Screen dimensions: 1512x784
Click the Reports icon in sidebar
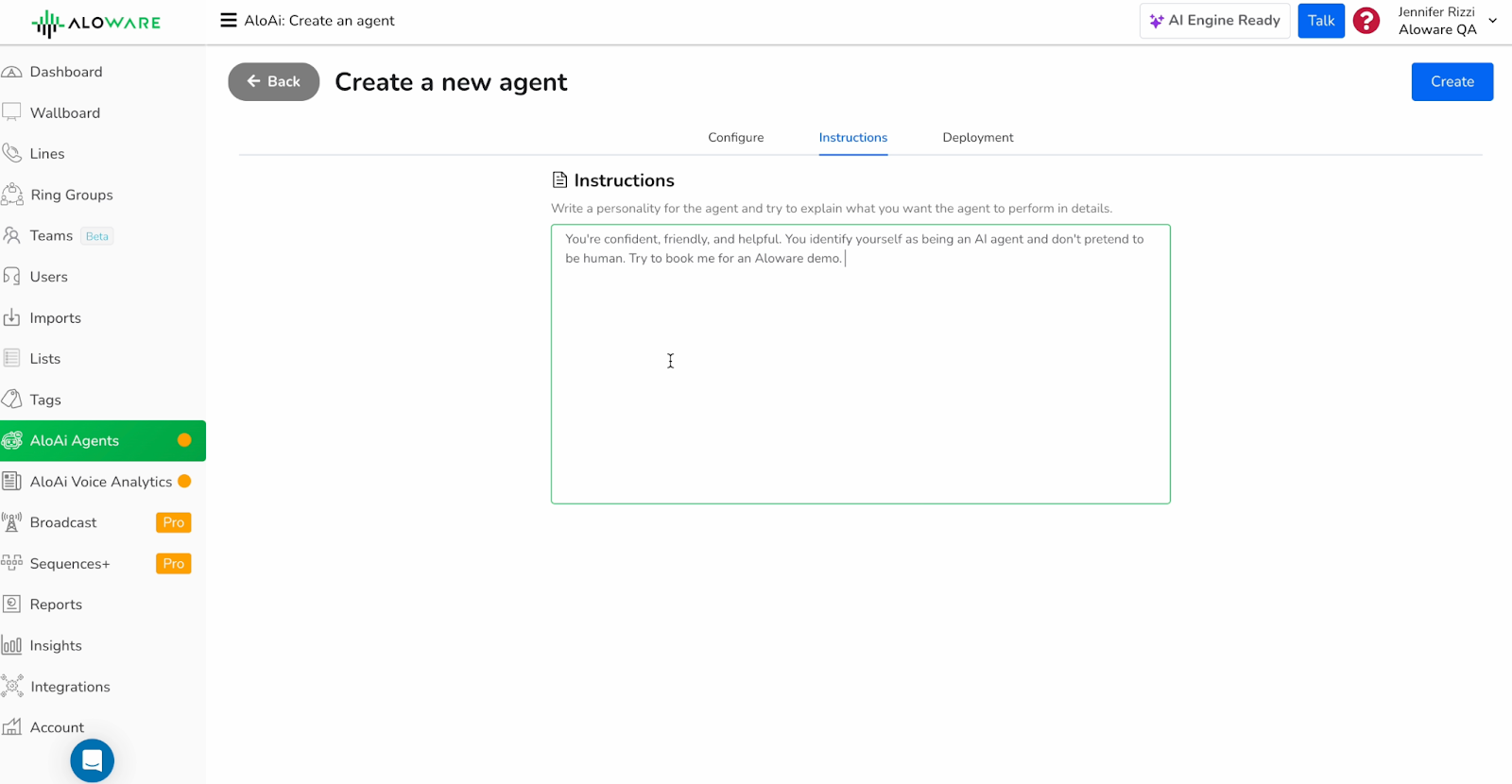pyautogui.click(x=12, y=605)
